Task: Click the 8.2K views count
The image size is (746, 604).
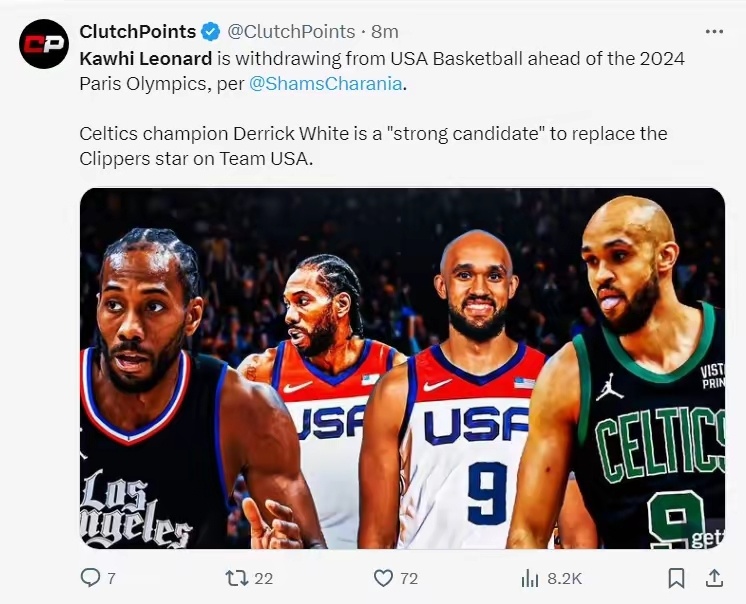Action: pyautogui.click(x=565, y=578)
